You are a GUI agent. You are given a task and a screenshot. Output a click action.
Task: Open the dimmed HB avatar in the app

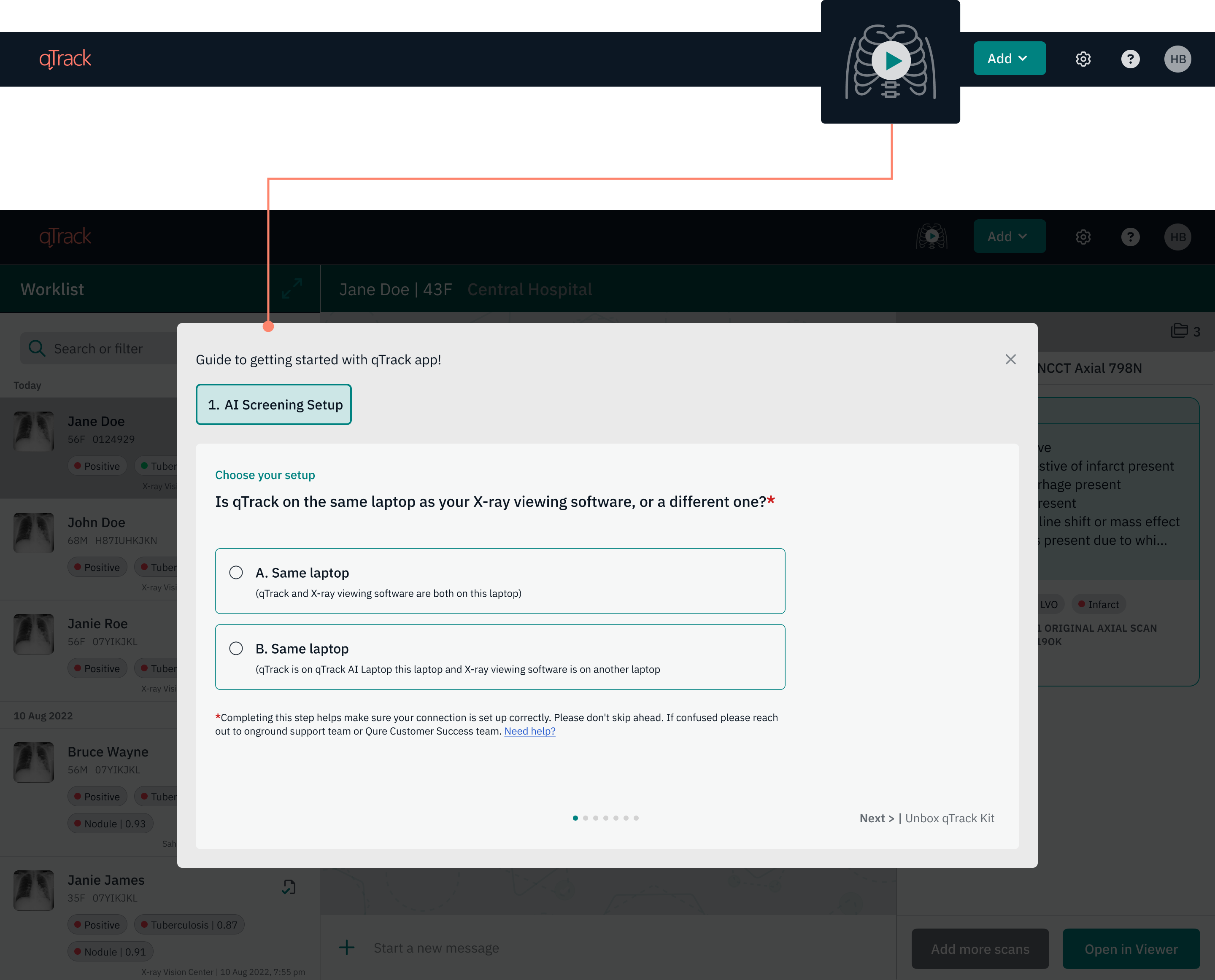point(1178,237)
